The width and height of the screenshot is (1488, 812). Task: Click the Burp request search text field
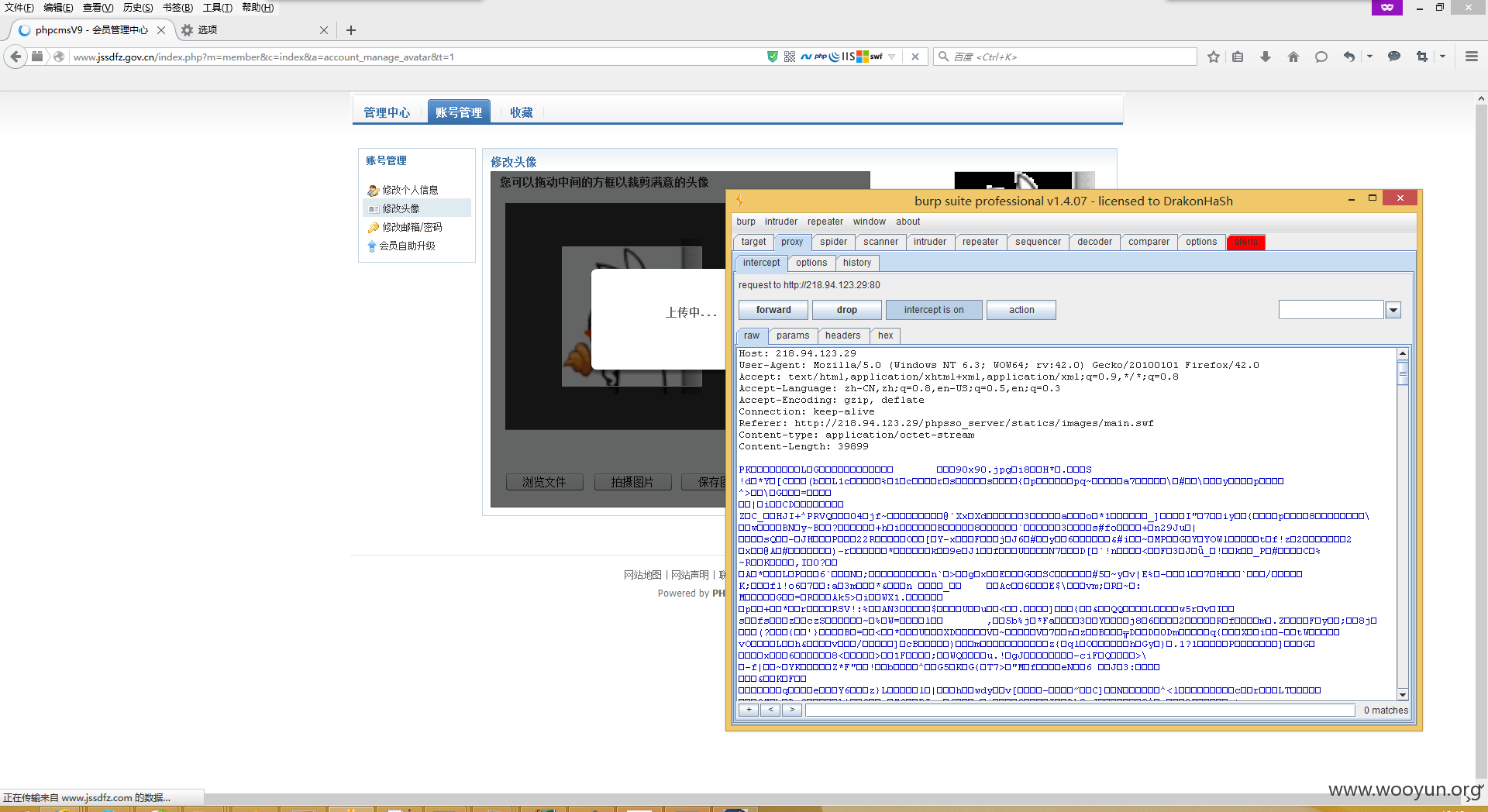1080,710
